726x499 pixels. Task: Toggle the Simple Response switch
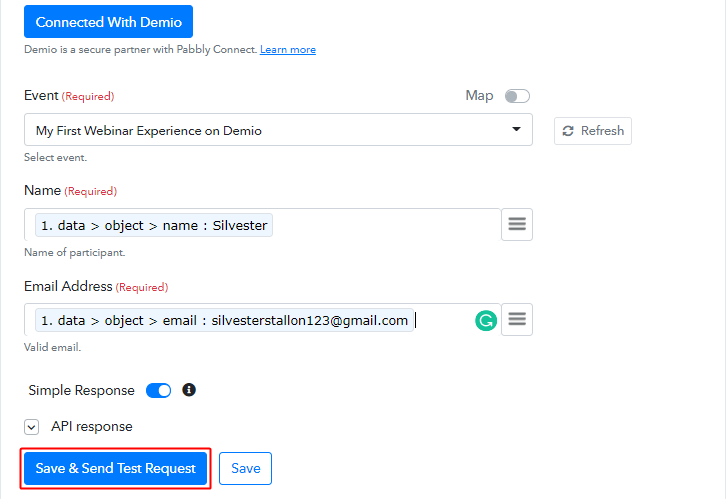158,391
